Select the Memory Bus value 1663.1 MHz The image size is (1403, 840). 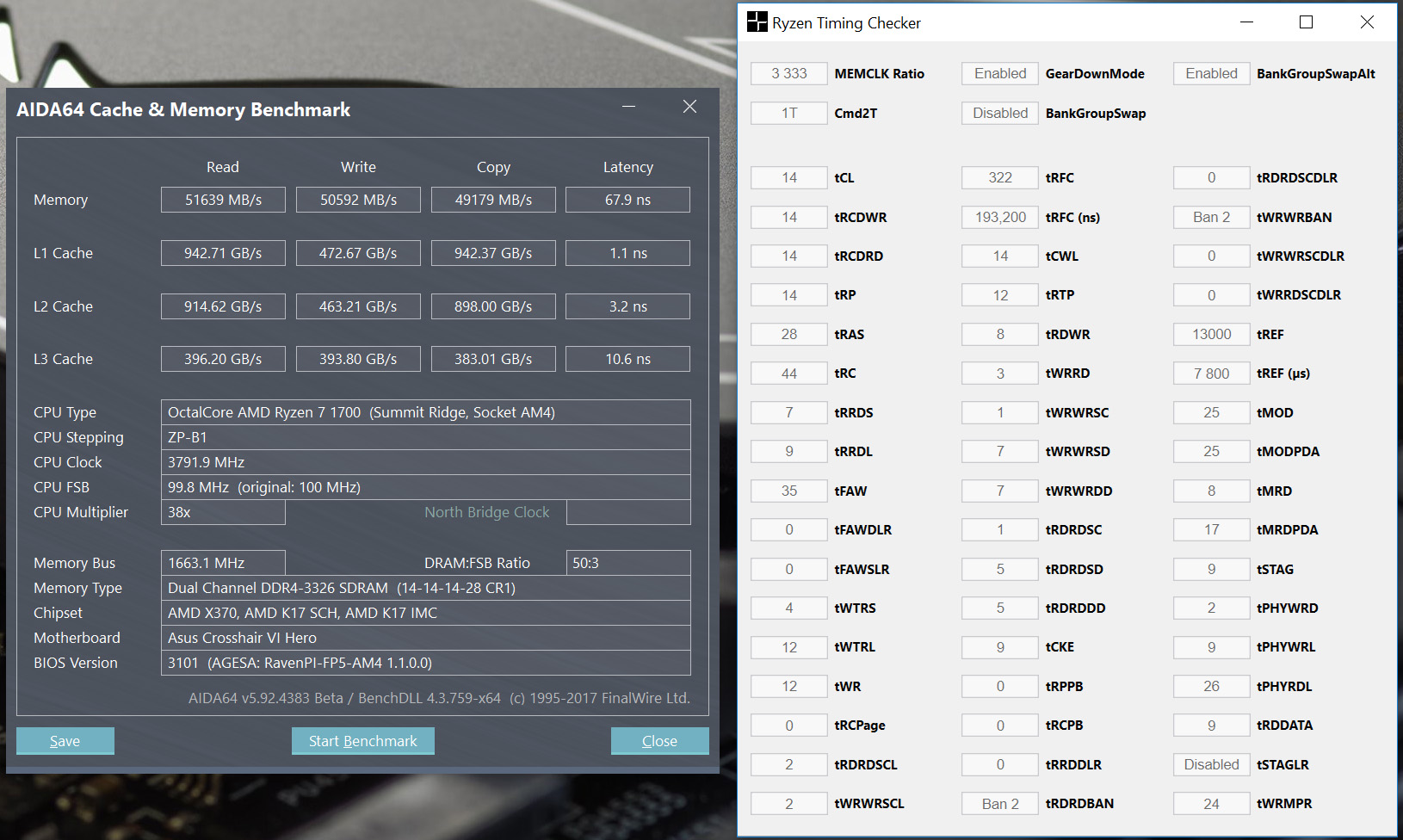point(223,563)
